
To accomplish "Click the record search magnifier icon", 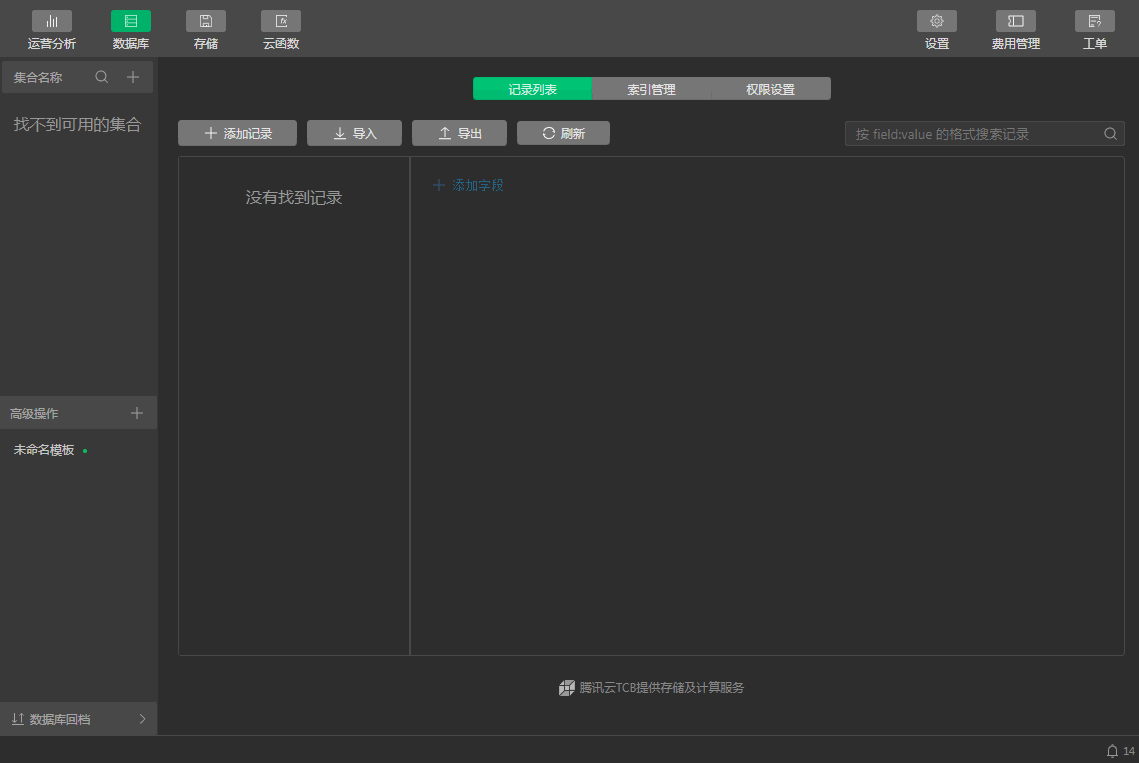I will point(1110,134).
